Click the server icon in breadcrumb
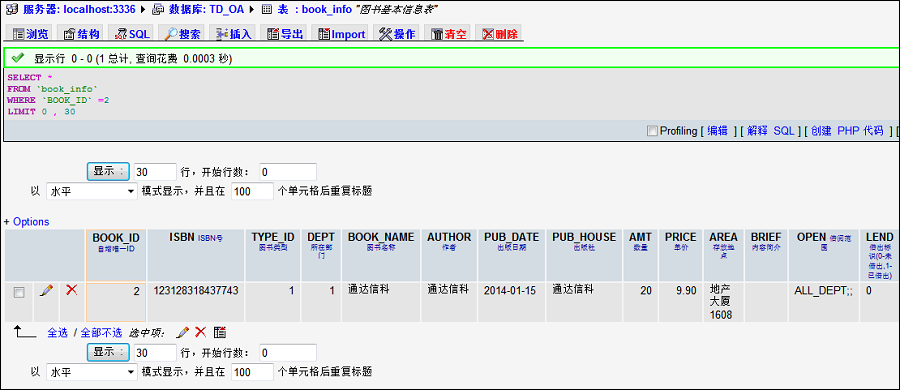900x390 pixels. (x=11, y=9)
